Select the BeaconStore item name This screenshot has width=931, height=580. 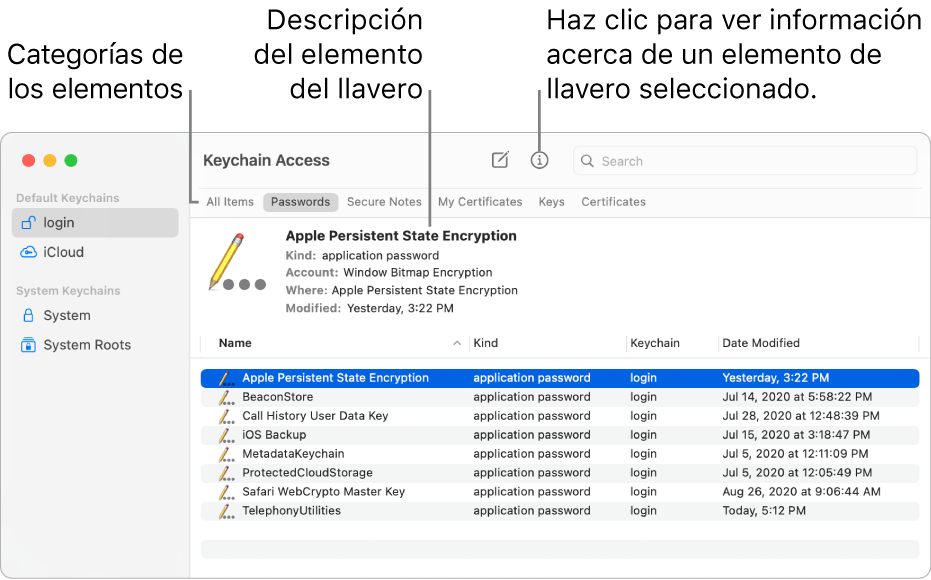pos(278,397)
